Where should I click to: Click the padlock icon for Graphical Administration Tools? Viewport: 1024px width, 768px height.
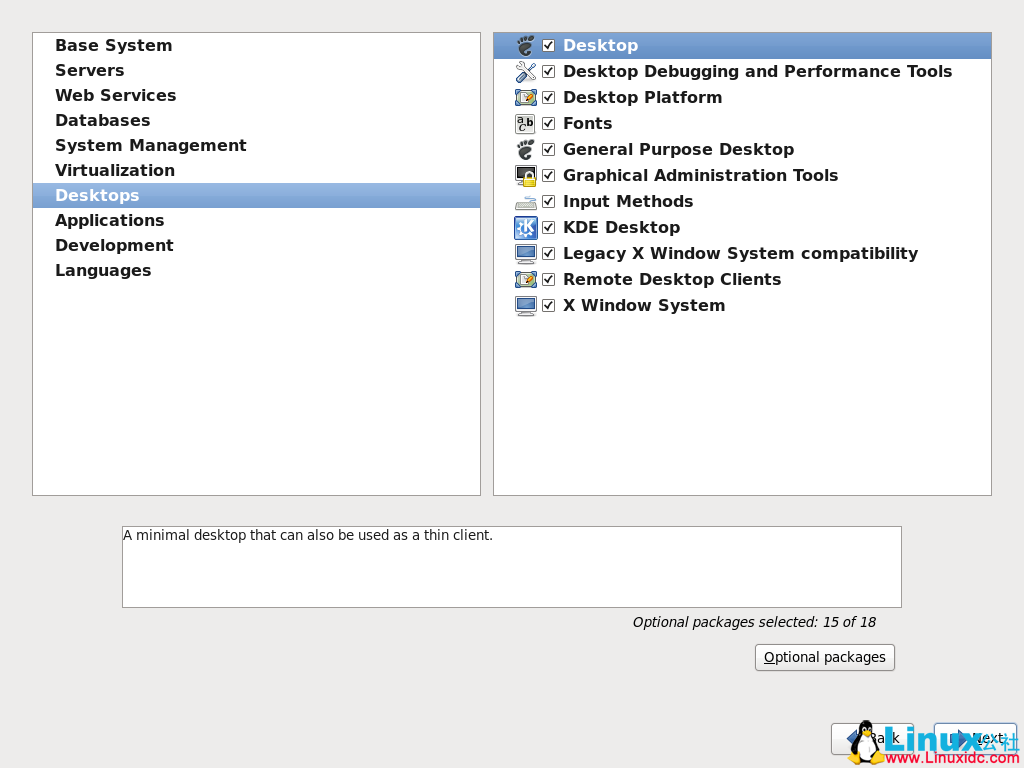pos(524,175)
